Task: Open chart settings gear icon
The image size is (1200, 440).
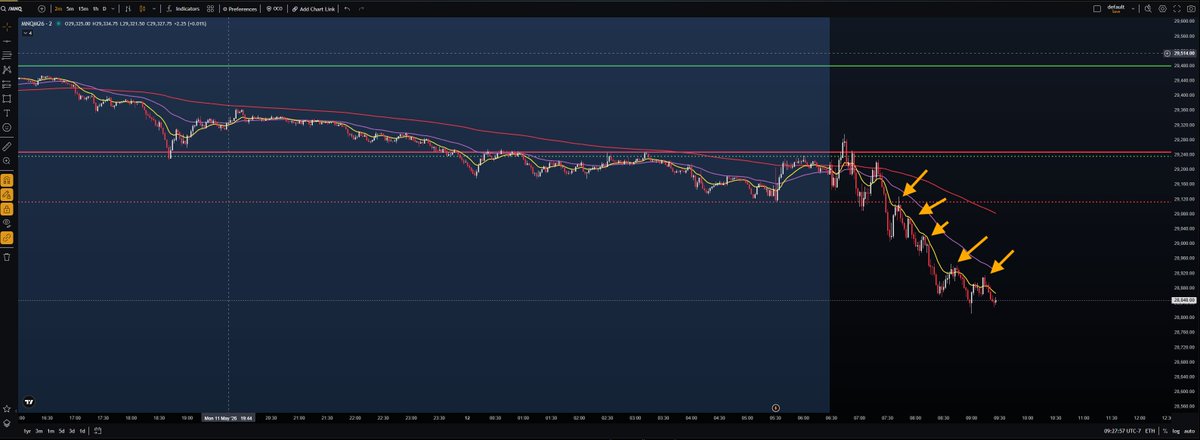Action: pos(1162,9)
